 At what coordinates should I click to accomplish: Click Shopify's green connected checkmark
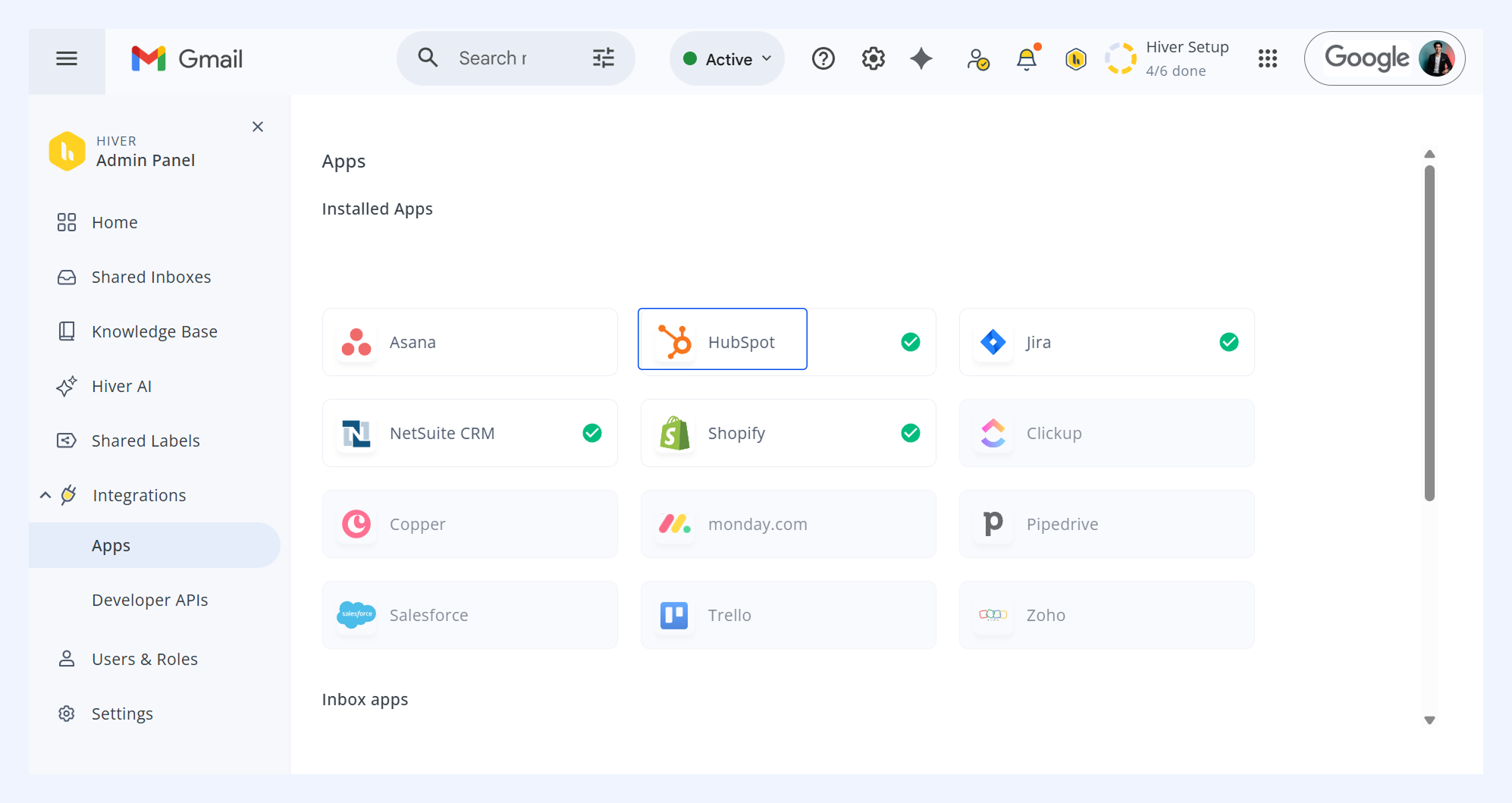(x=911, y=433)
